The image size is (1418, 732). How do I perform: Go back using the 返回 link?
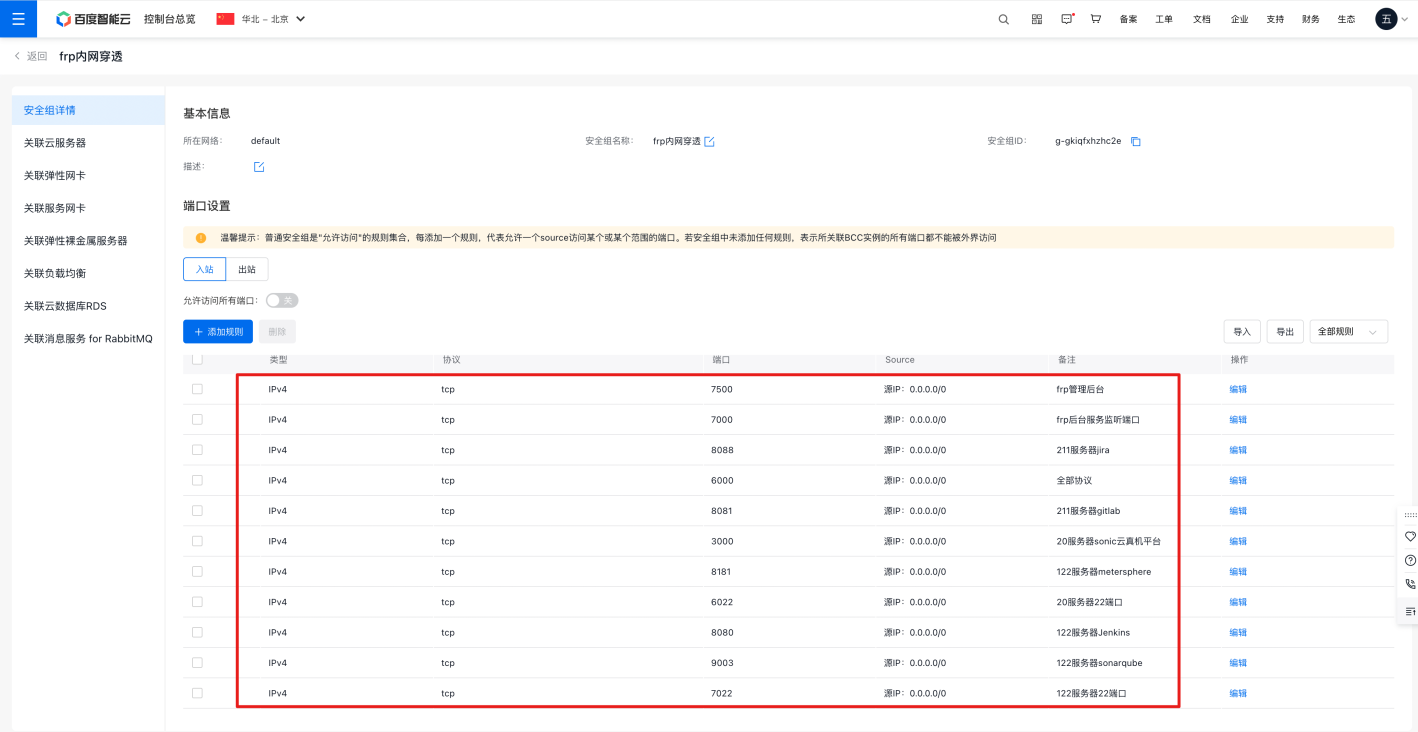(31, 57)
